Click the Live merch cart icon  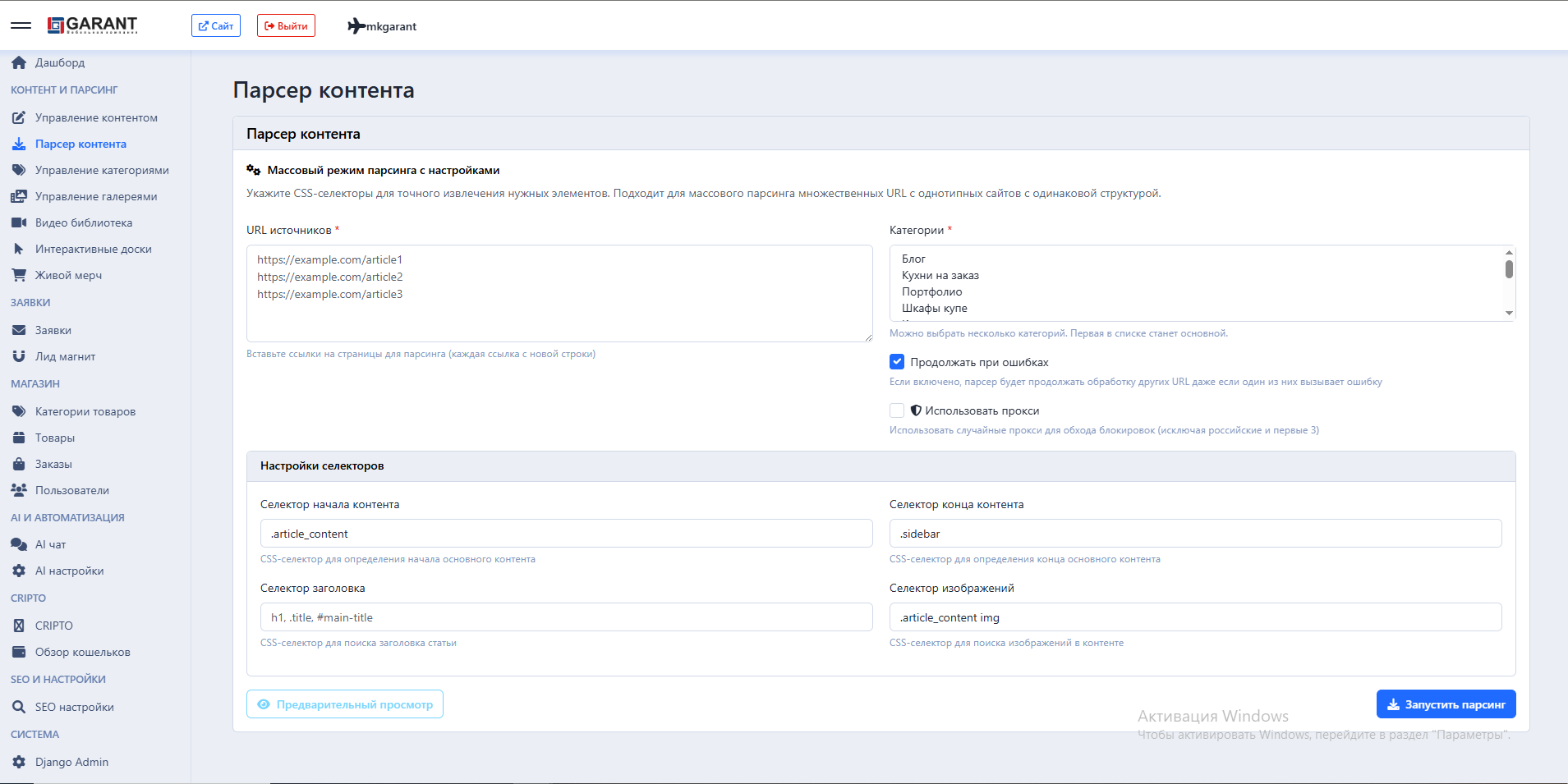[19, 275]
